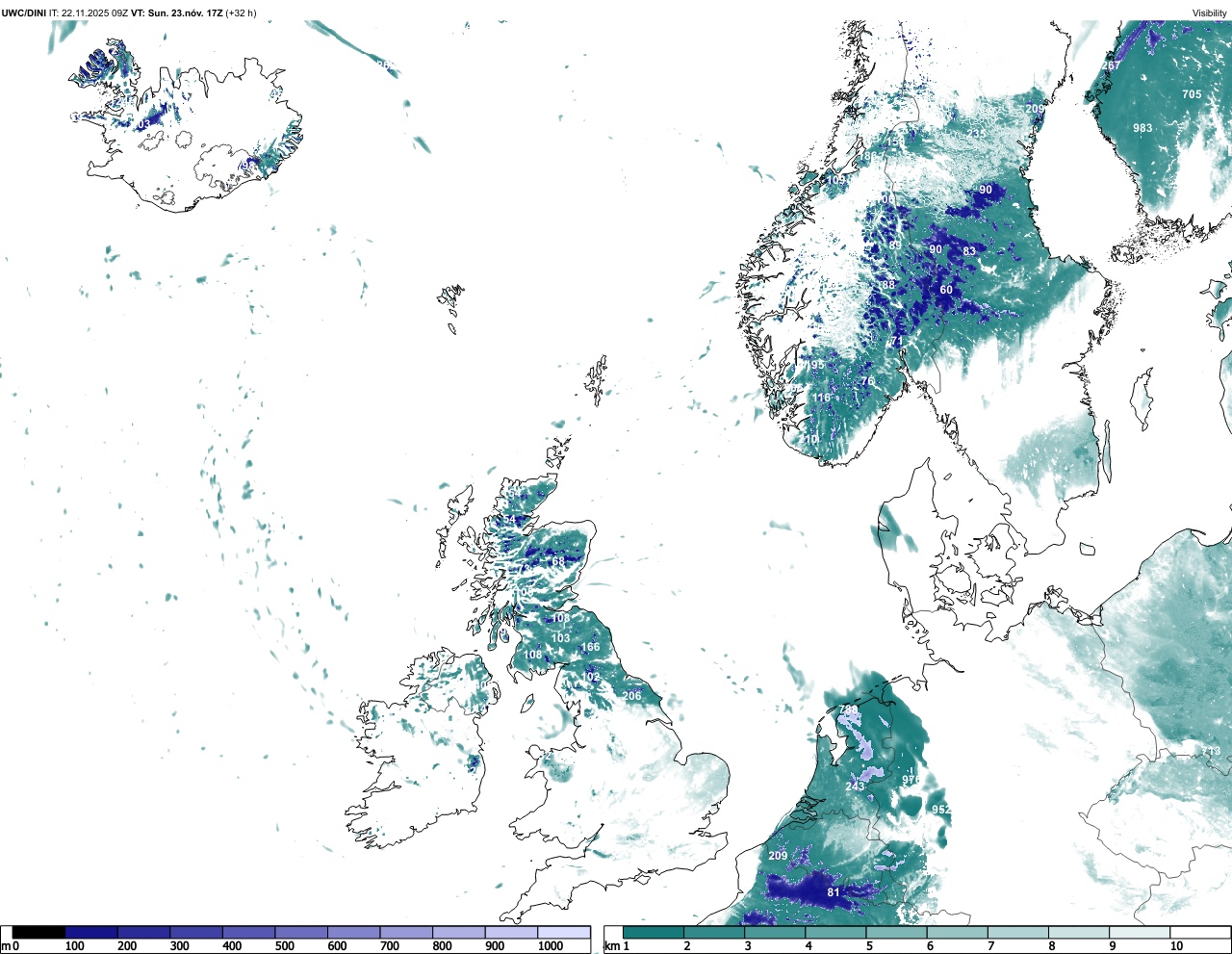The width and height of the screenshot is (1232, 954).
Task: Click the '10' tick label on km legend
Action: pos(1176,946)
